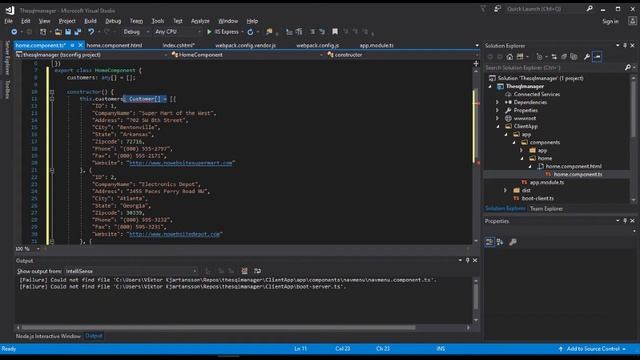Open the Analyze menu
The height and width of the screenshot is (360, 640).
(200, 21)
